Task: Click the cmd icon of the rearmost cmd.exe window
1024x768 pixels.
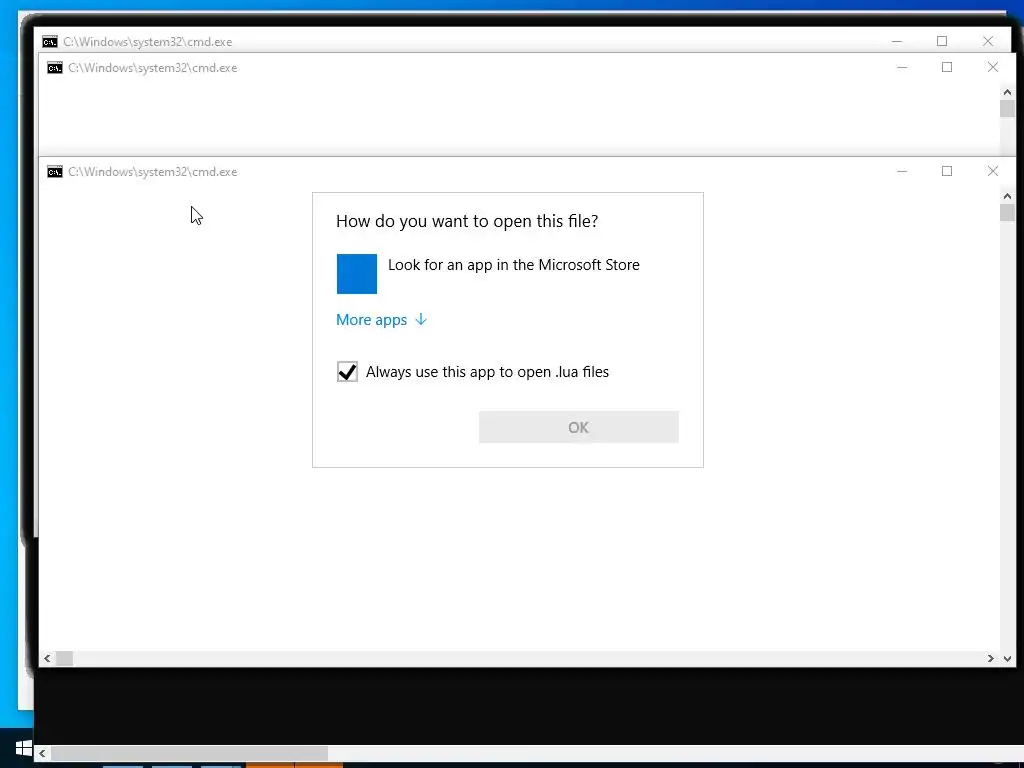Action: click(x=50, y=42)
